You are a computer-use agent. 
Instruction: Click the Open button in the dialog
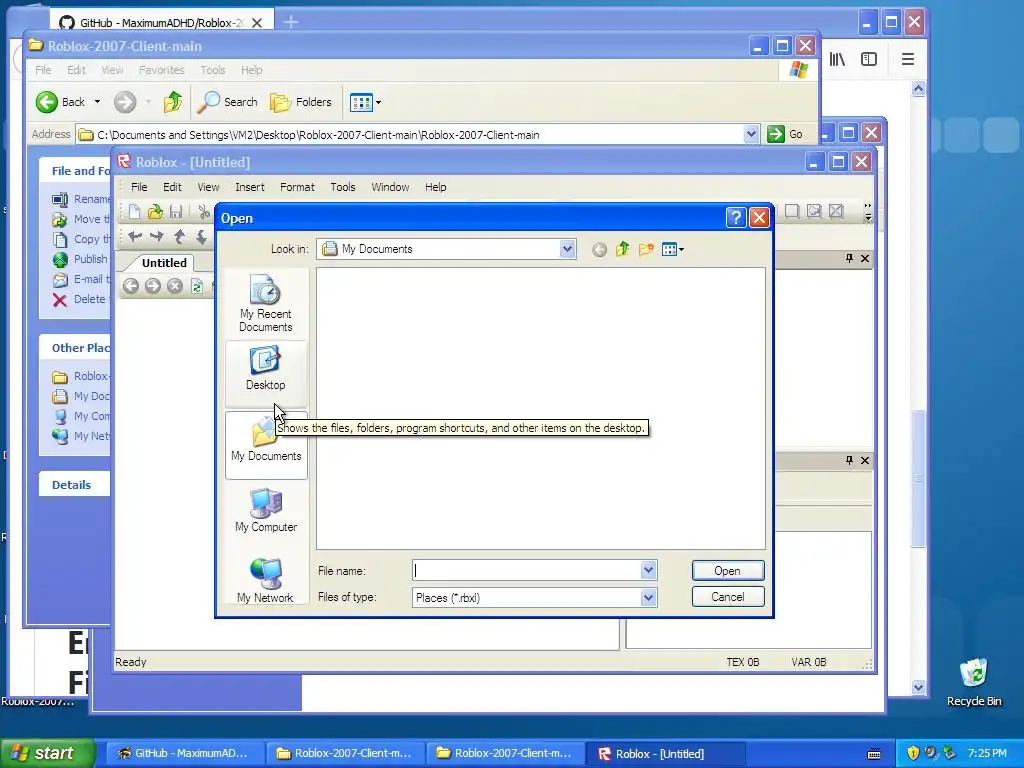click(x=728, y=571)
